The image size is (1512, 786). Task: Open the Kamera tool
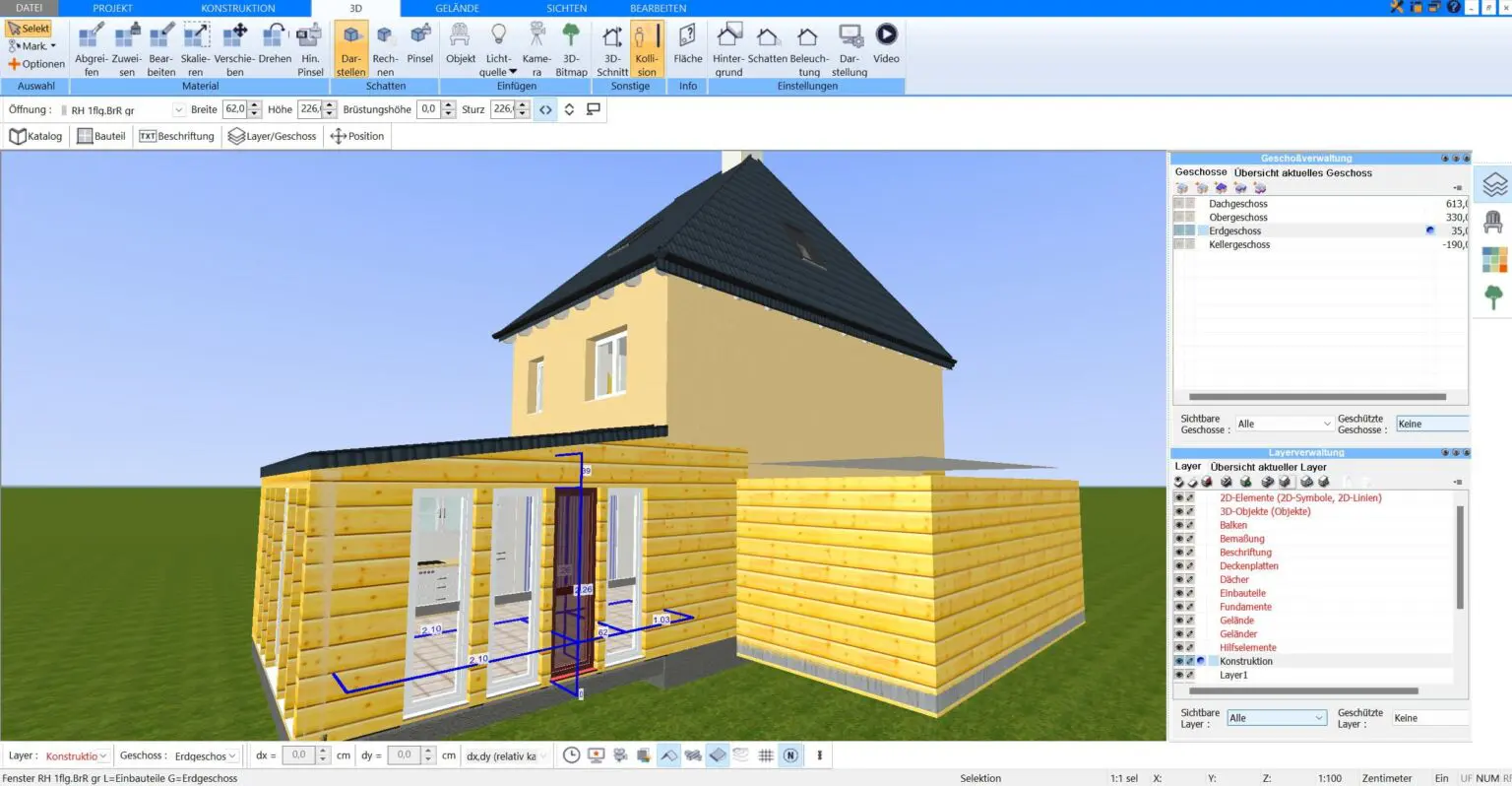536,49
